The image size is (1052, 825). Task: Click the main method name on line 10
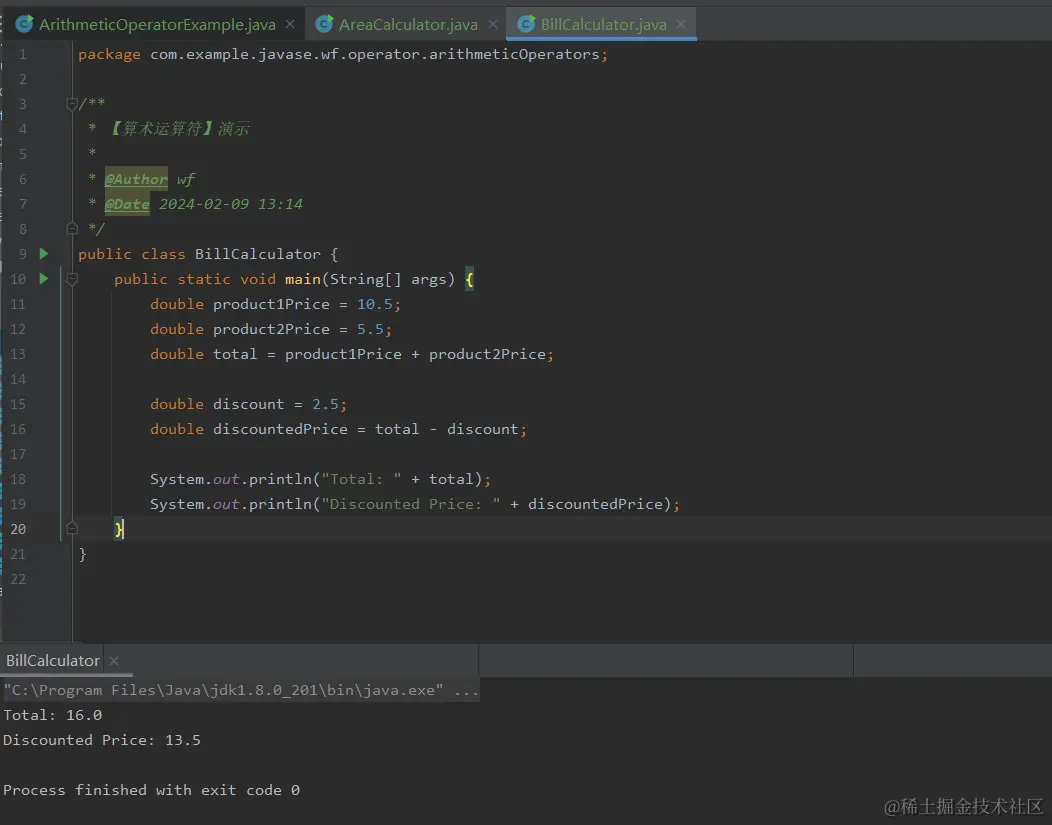(303, 279)
